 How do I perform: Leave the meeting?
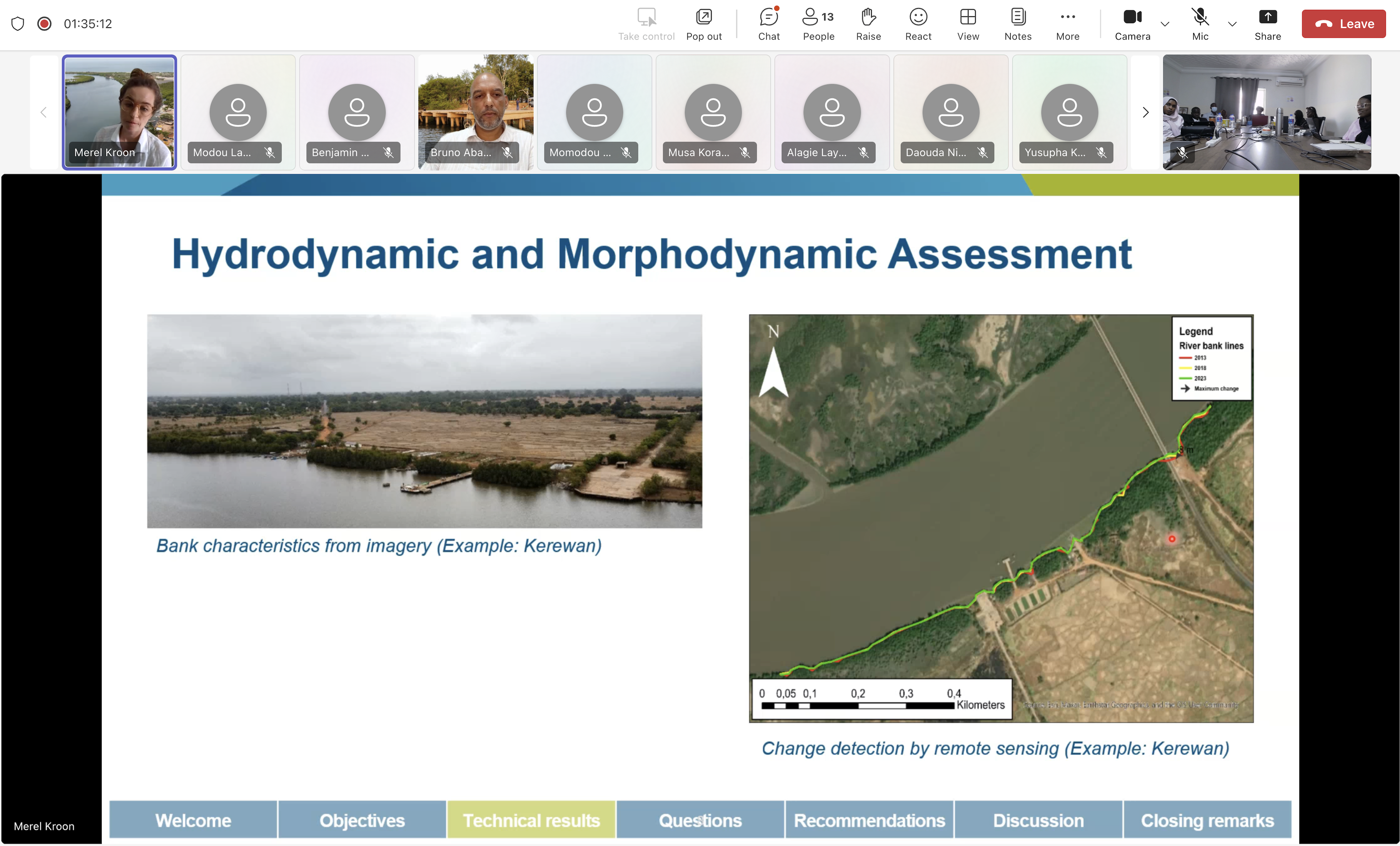(x=1343, y=24)
